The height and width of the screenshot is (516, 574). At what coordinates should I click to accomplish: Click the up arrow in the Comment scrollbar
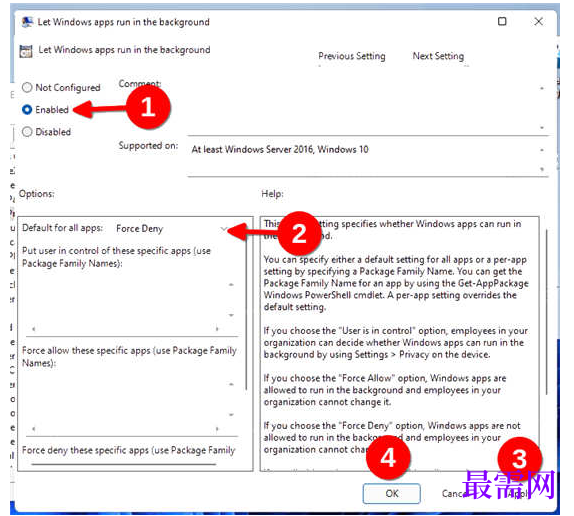point(542,88)
